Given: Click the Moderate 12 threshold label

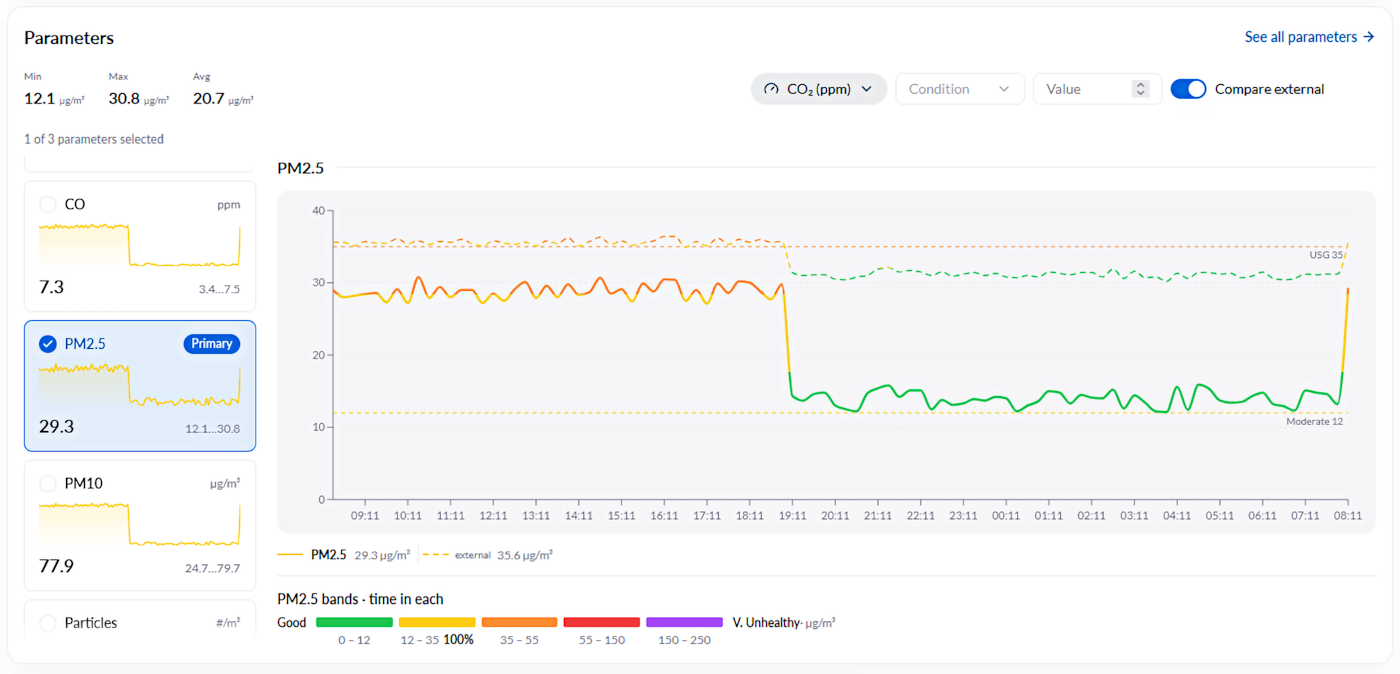Looking at the screenshot, I should pos(1314,421).
